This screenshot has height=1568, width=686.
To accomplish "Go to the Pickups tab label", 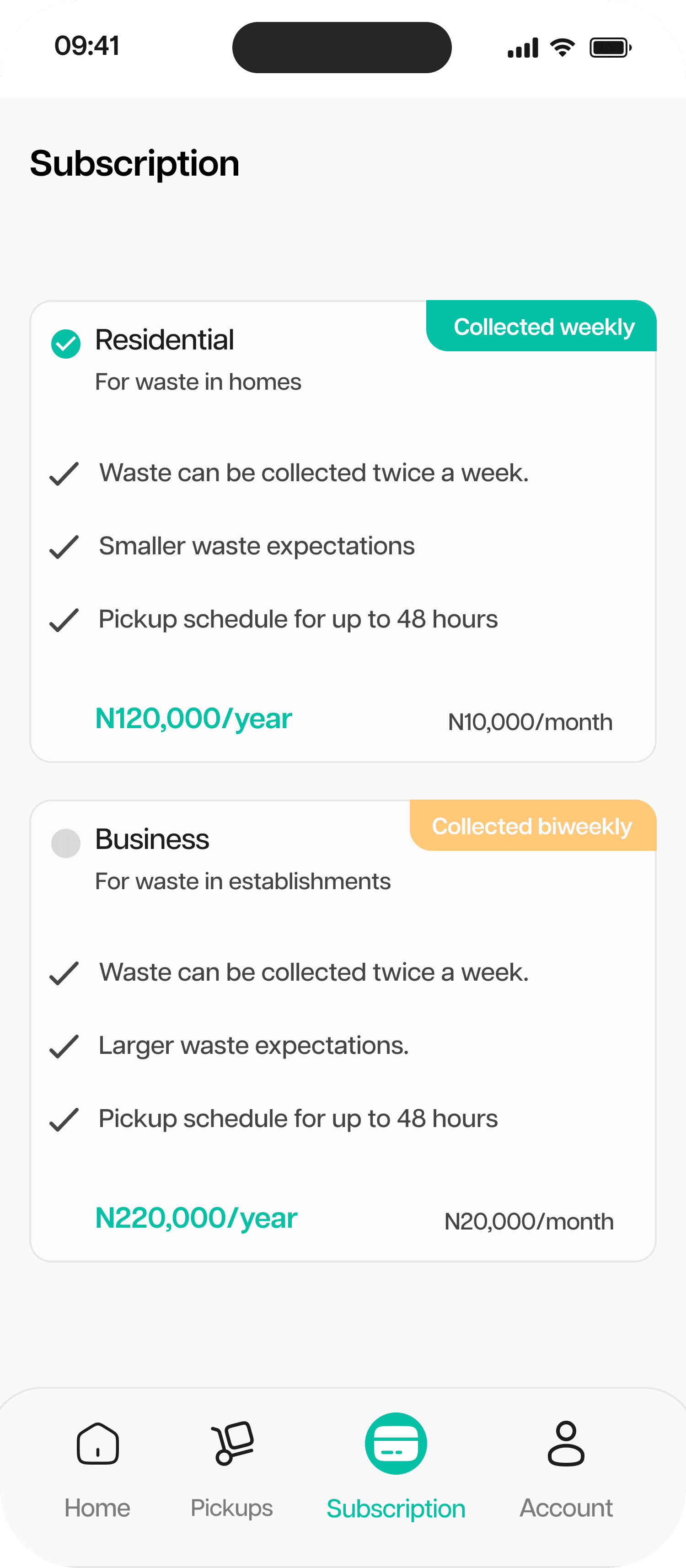I will 232,1508.
